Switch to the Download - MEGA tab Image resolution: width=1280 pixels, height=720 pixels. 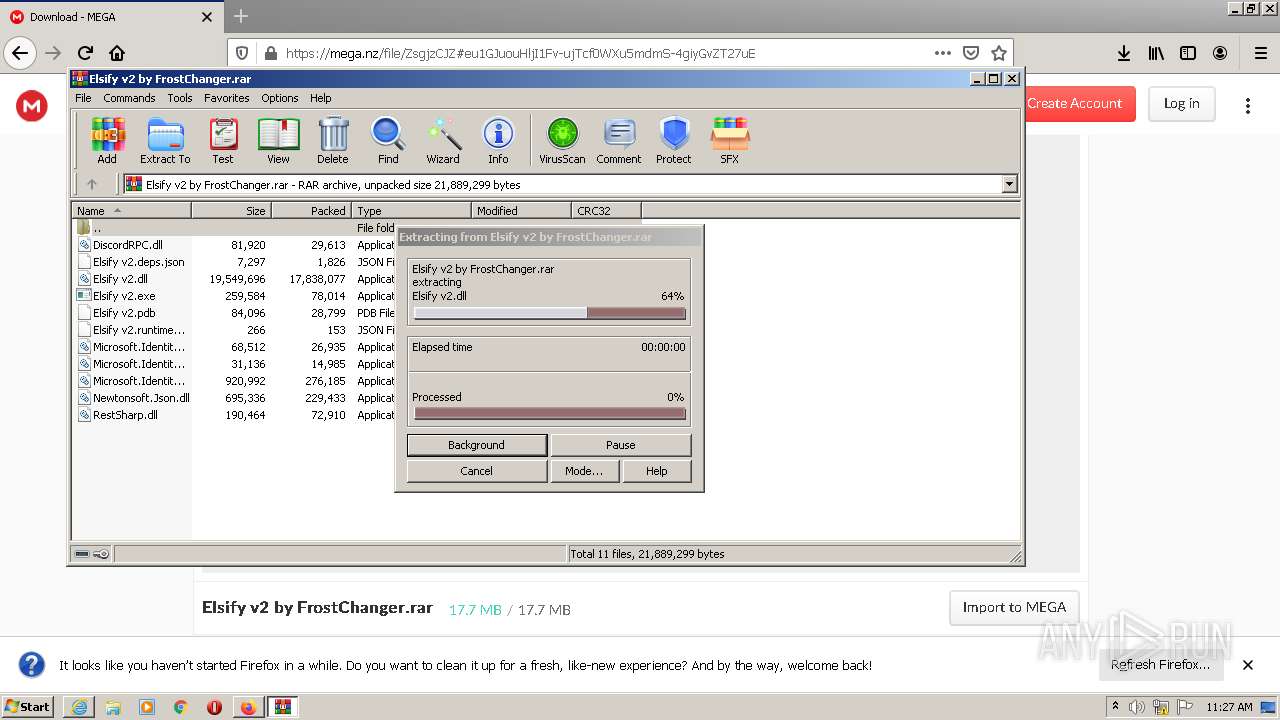point(110,17)
